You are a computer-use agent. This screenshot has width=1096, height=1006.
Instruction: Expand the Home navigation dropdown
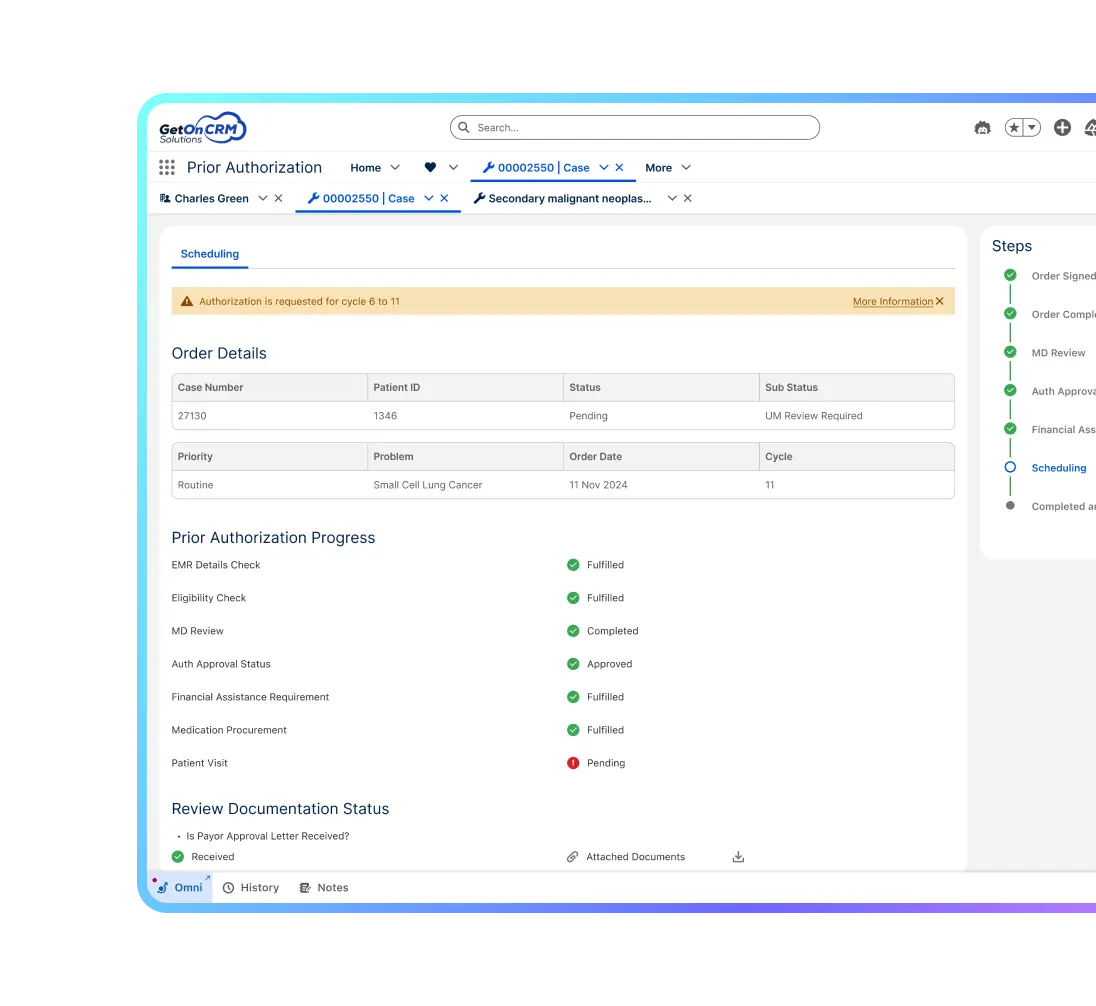click(395, 168)
